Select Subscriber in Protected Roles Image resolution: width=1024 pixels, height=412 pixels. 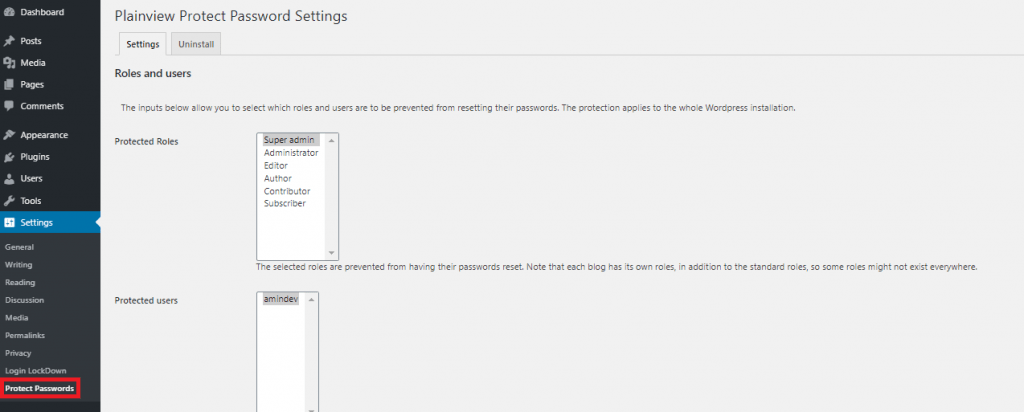click(x=284, y=204)
